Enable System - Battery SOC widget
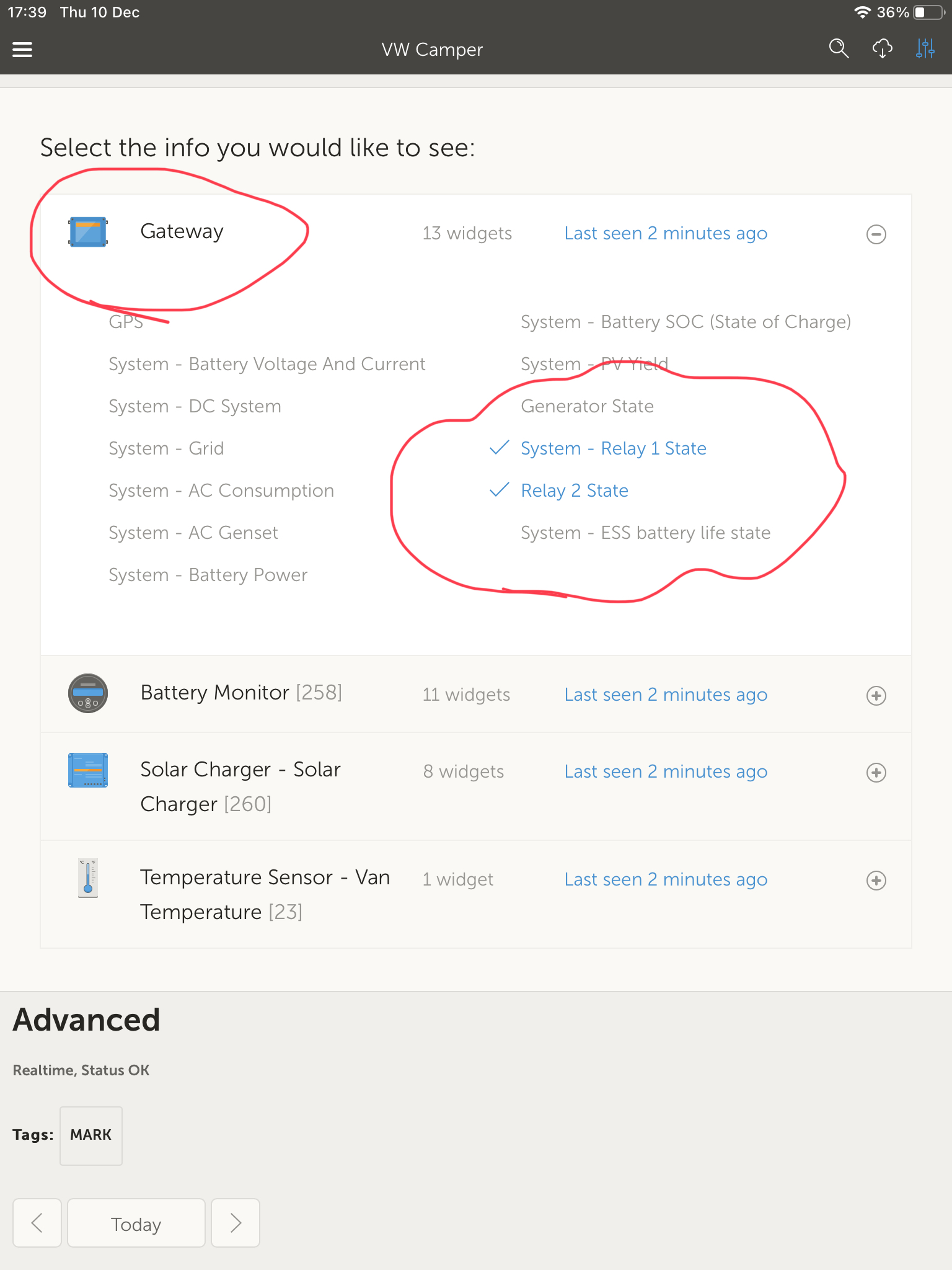 click(x=686, y=322)
